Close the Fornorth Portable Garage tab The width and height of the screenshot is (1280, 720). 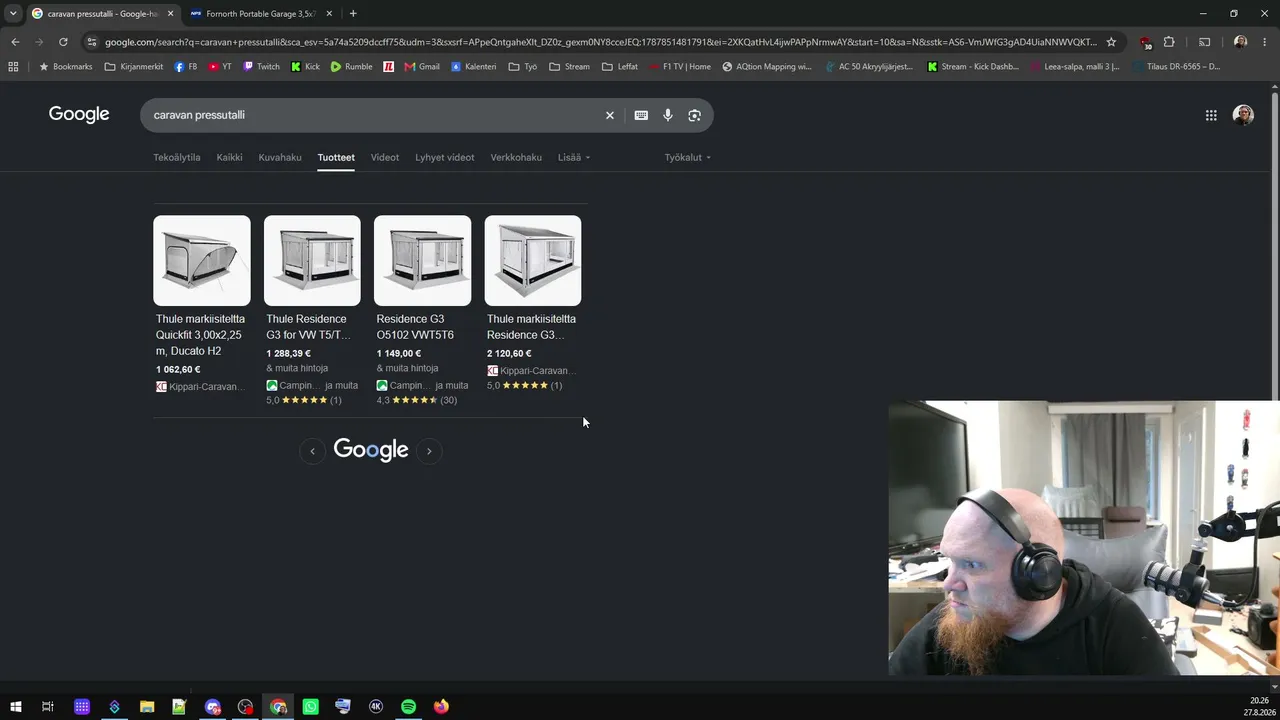pyautogui.click(x=329, y=14)
